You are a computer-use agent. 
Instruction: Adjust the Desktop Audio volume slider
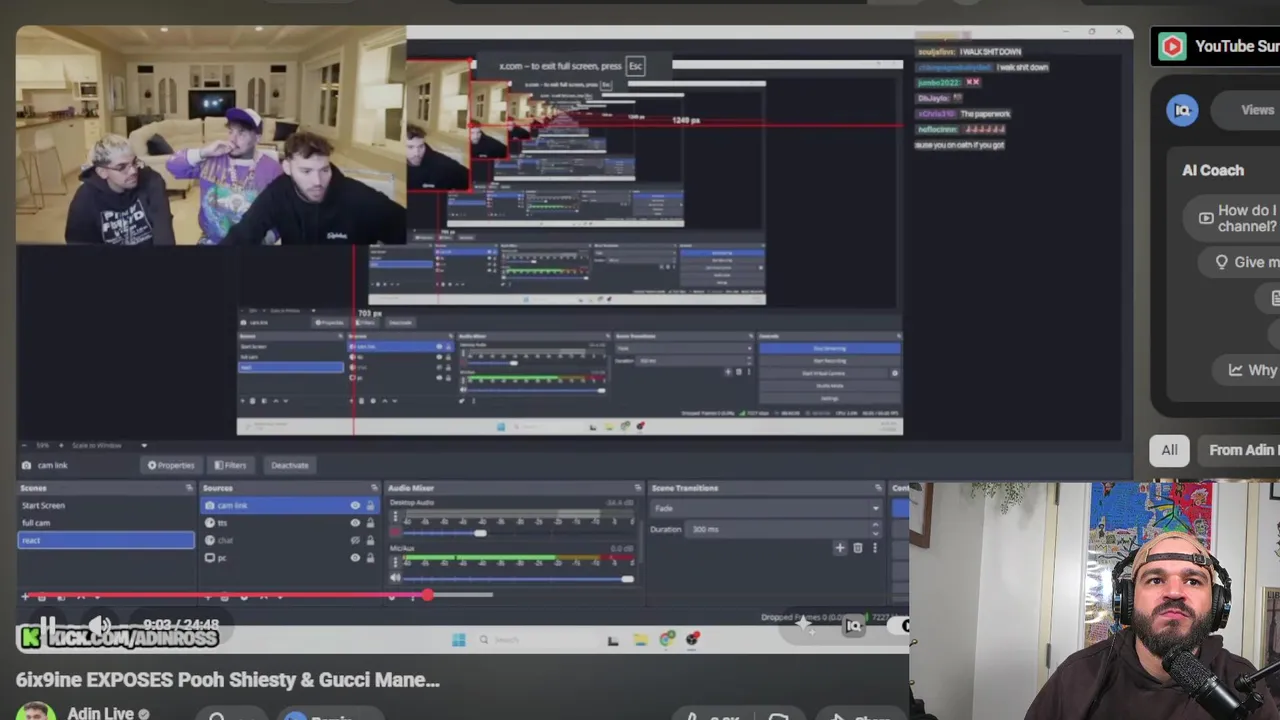pyautogui.click(x=480, y=533)
